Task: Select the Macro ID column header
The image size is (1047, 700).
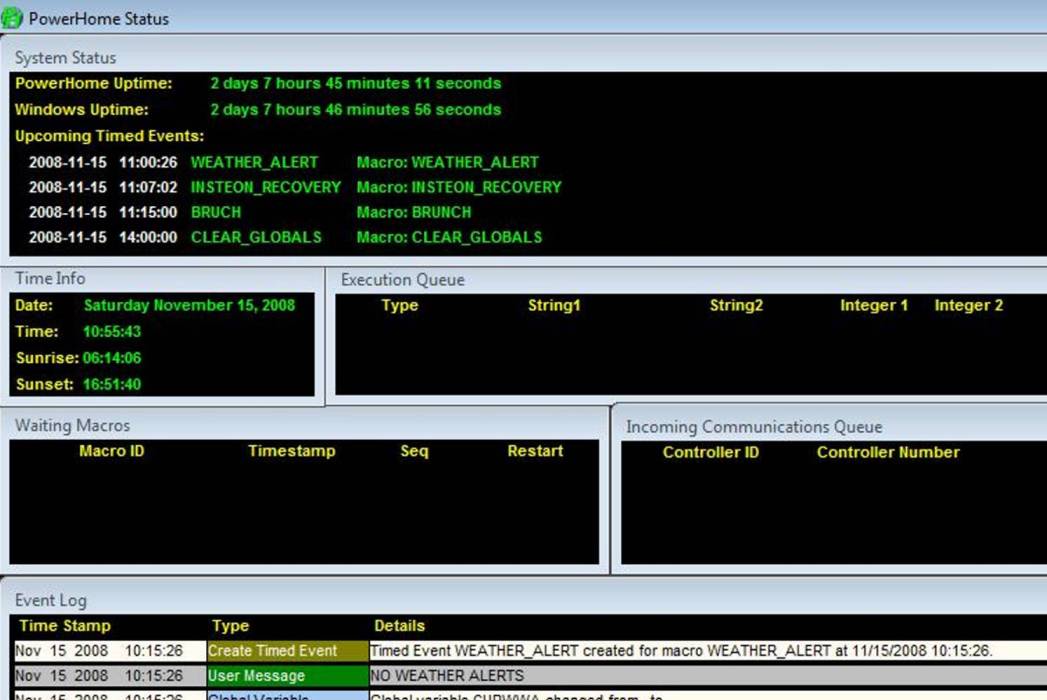Action: 112,452
